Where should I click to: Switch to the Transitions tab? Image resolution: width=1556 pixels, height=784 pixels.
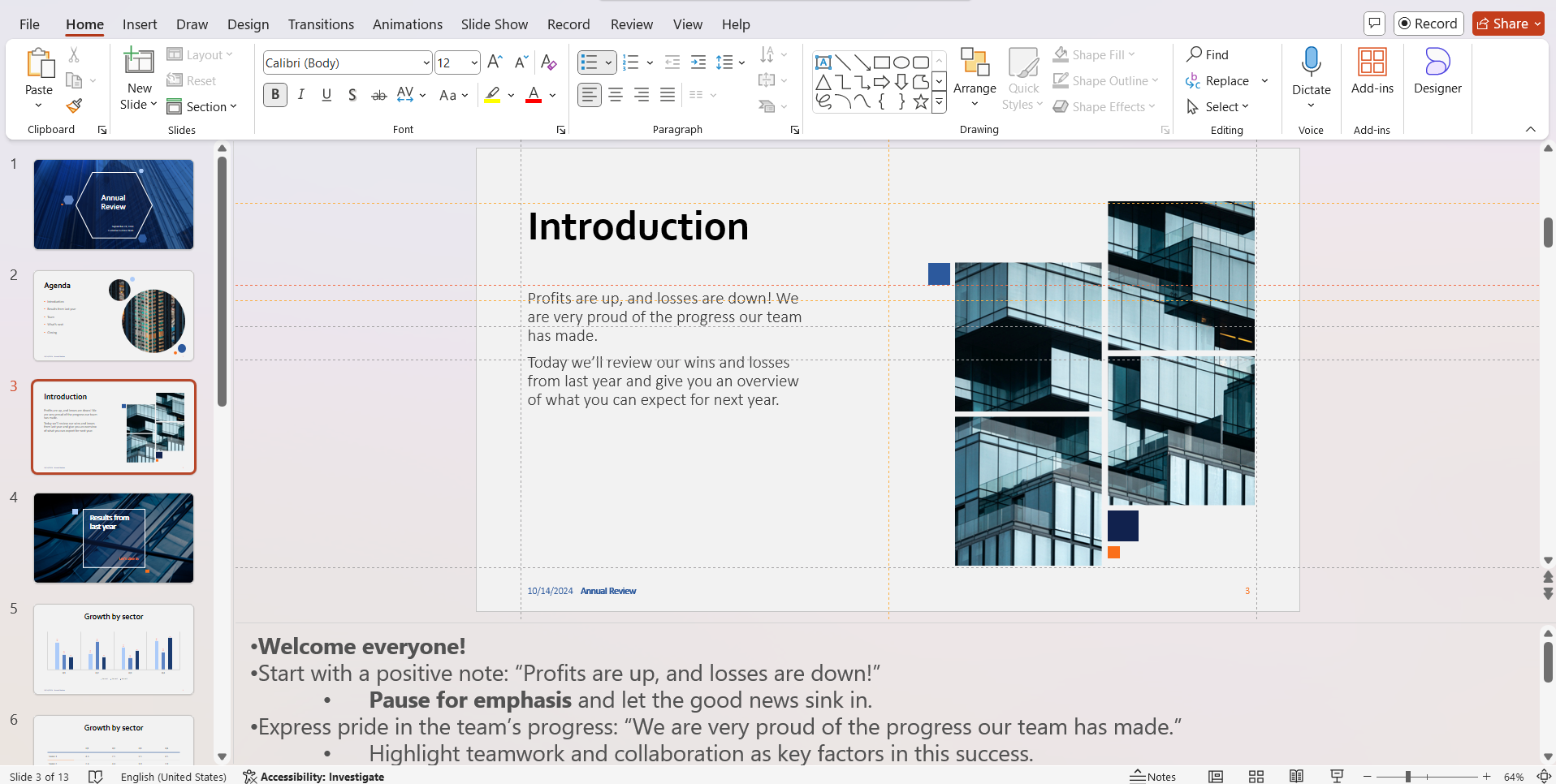tap(321, 24)
